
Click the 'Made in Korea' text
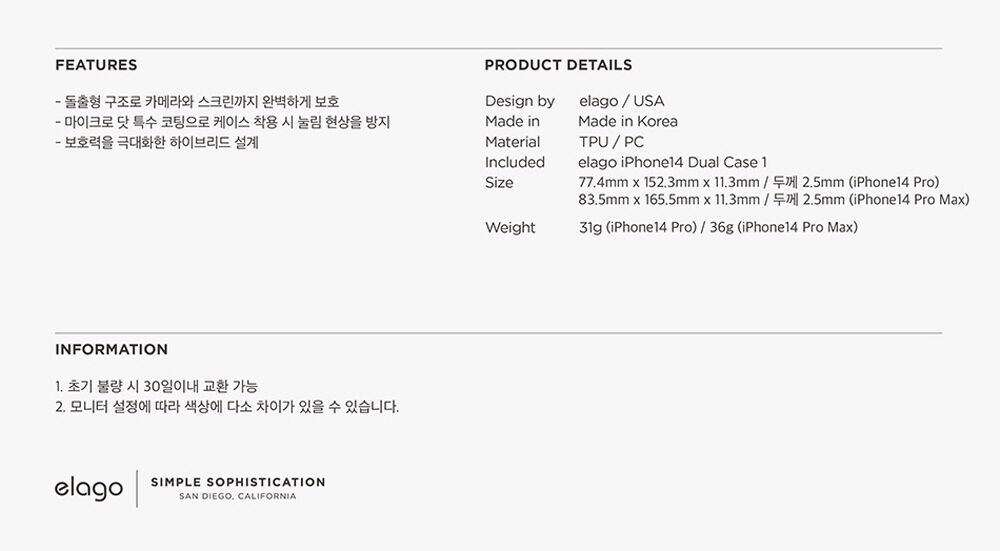point(628,121)
